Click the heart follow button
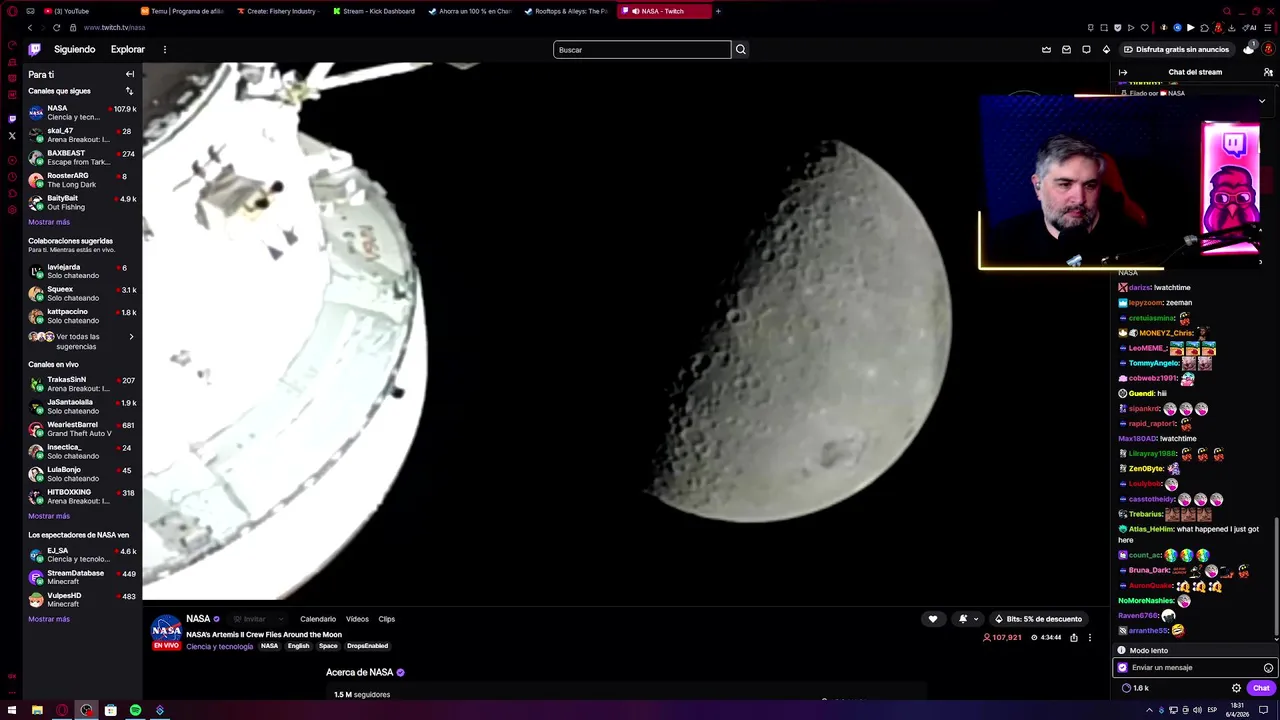 pos(933,619)
